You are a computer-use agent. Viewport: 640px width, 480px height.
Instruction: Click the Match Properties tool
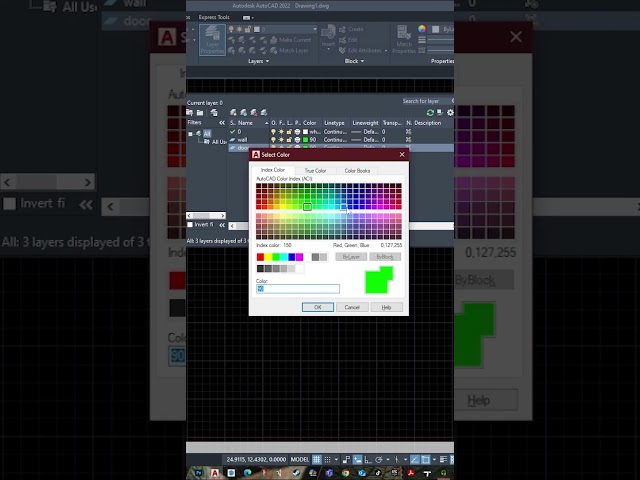coord(404,39)
